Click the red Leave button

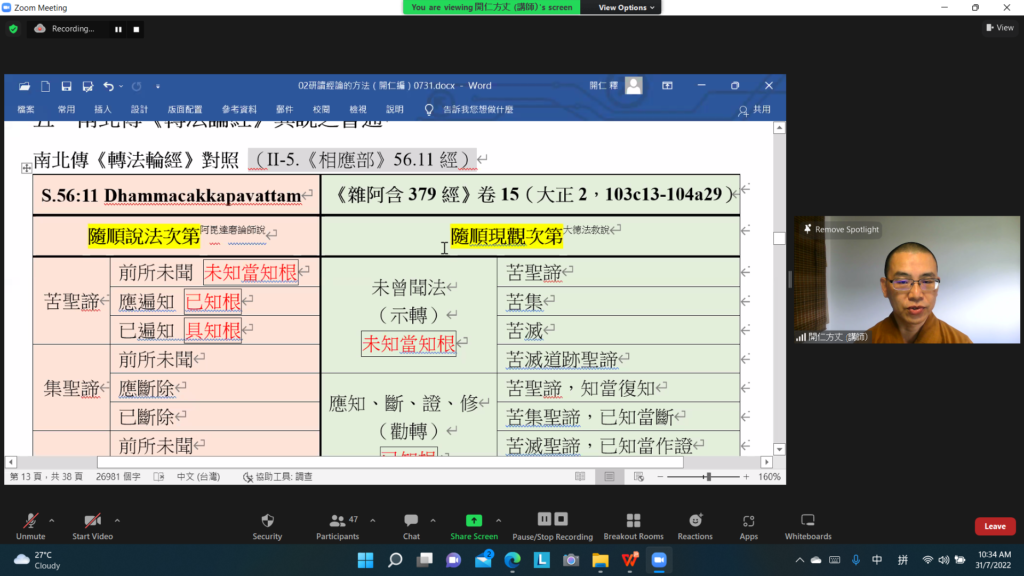coord(994,526)
